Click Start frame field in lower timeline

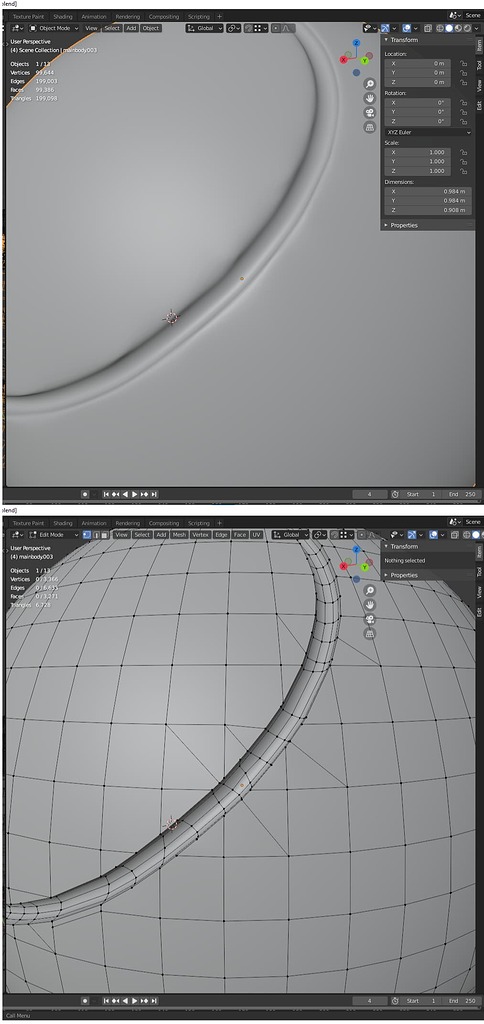[x=421, y=1000]
